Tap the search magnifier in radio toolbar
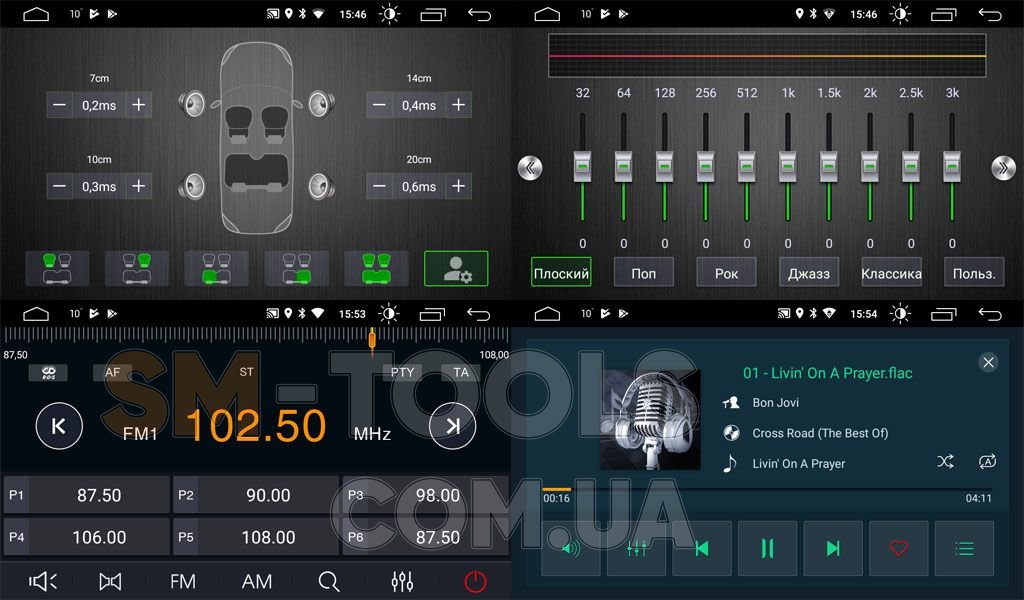The height and width of the screenshot is (600, 1024). tap(329, 581)
